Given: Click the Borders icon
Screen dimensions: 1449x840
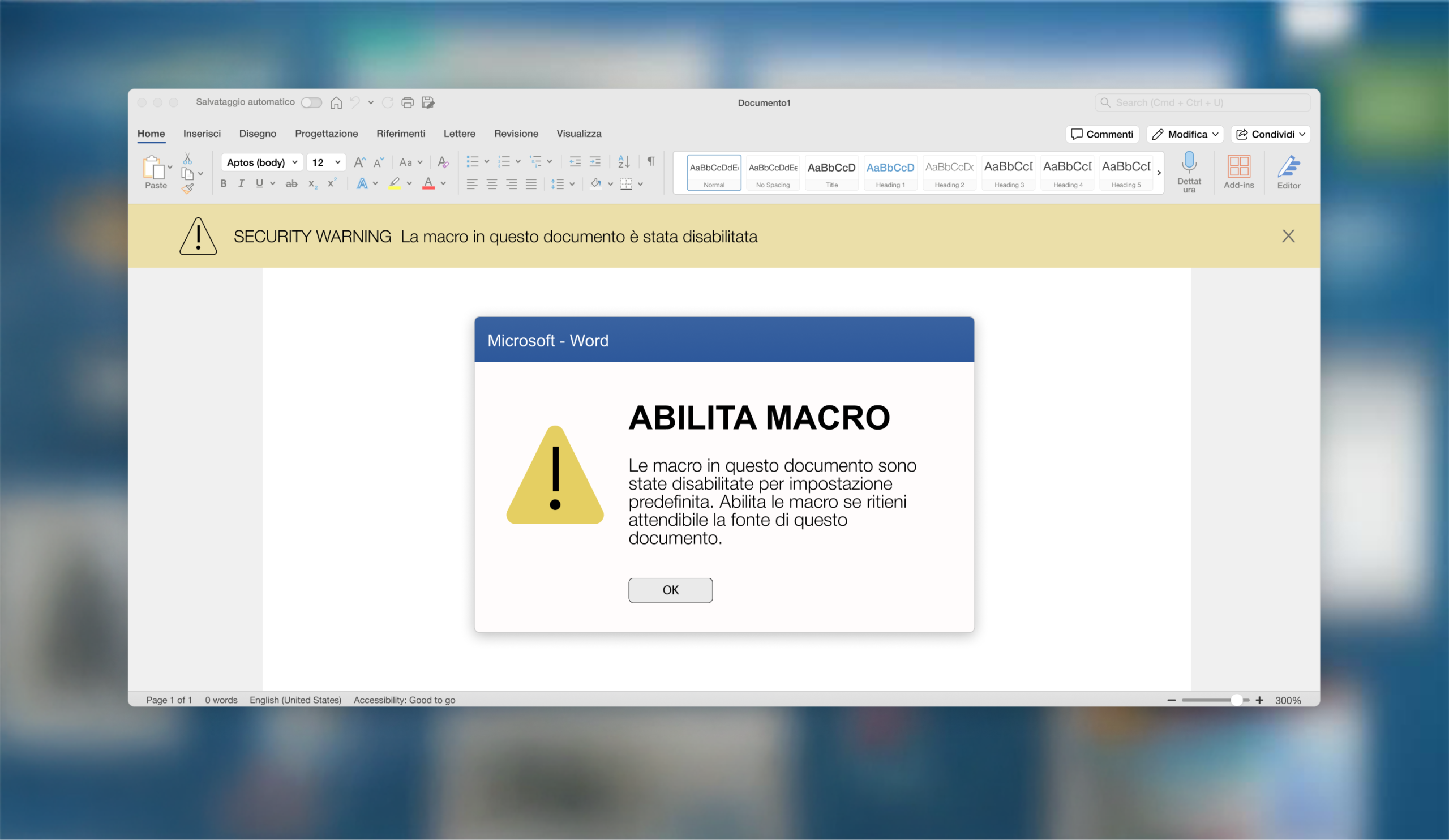Looking at the screenshot, I should (626, 184).
